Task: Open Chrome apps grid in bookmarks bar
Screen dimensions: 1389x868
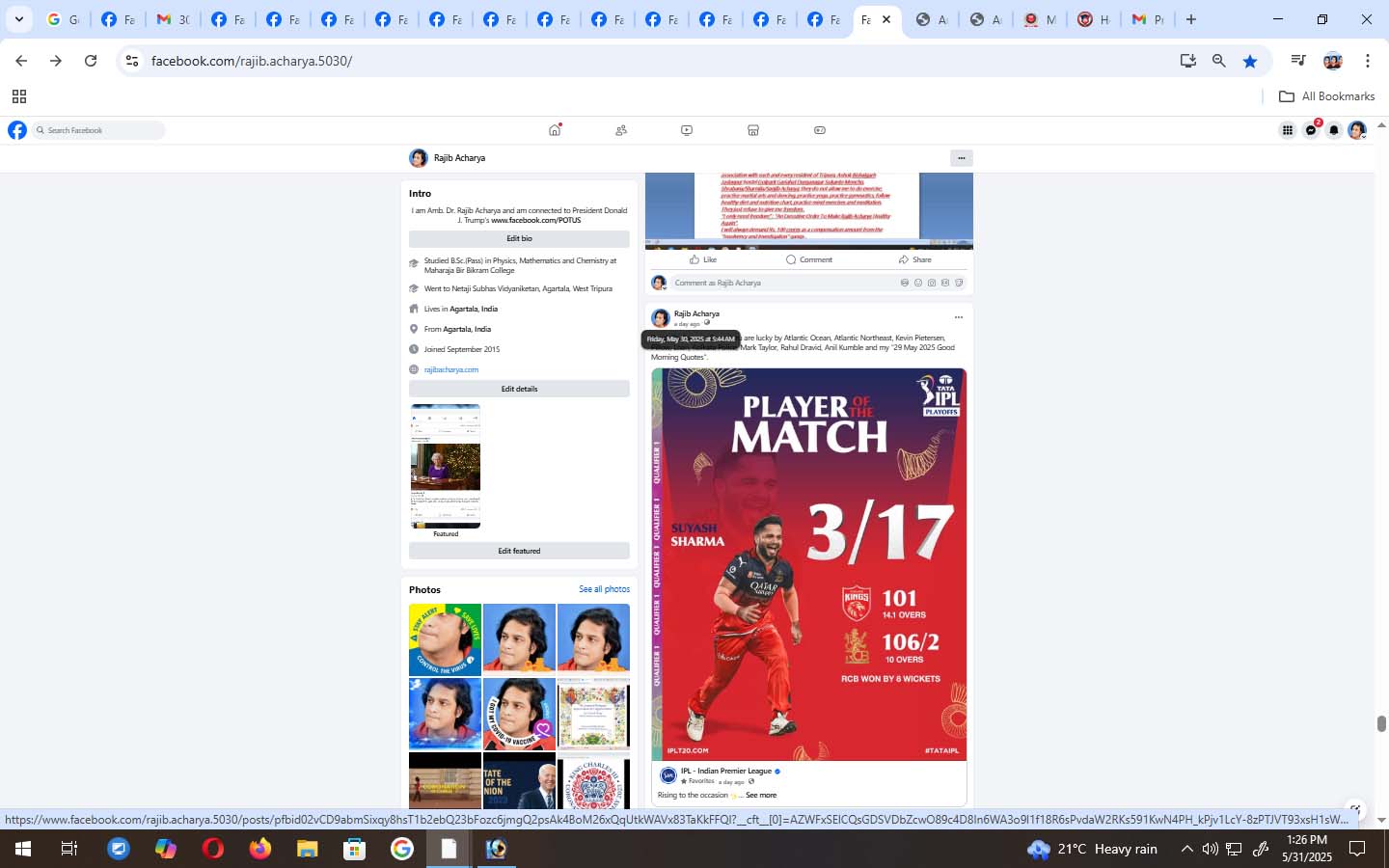Action: 18,96
